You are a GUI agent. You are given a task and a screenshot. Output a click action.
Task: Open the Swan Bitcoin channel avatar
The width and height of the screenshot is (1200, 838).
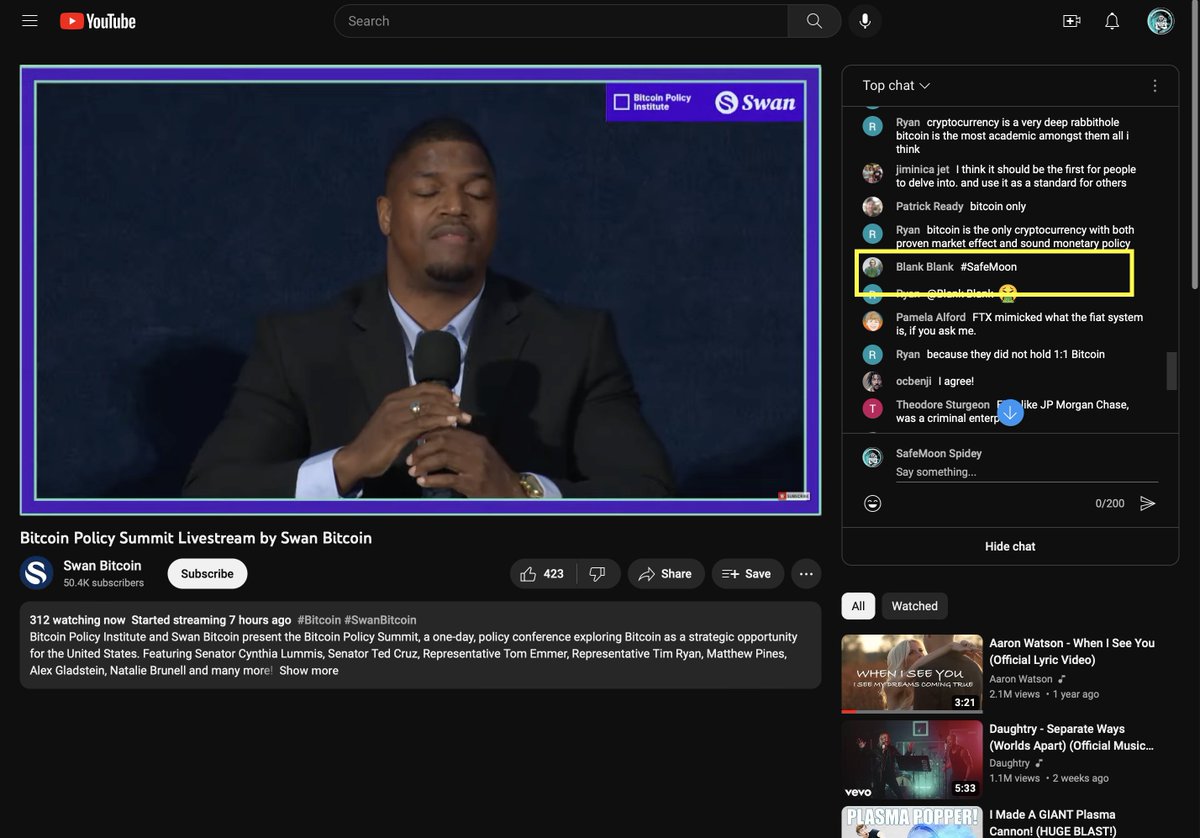click(37, 573)
